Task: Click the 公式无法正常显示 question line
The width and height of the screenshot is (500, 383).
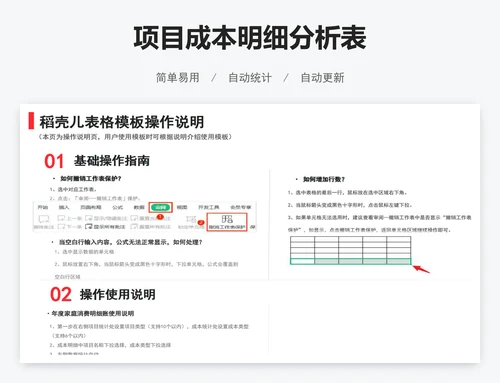Action: click(131, 242)
